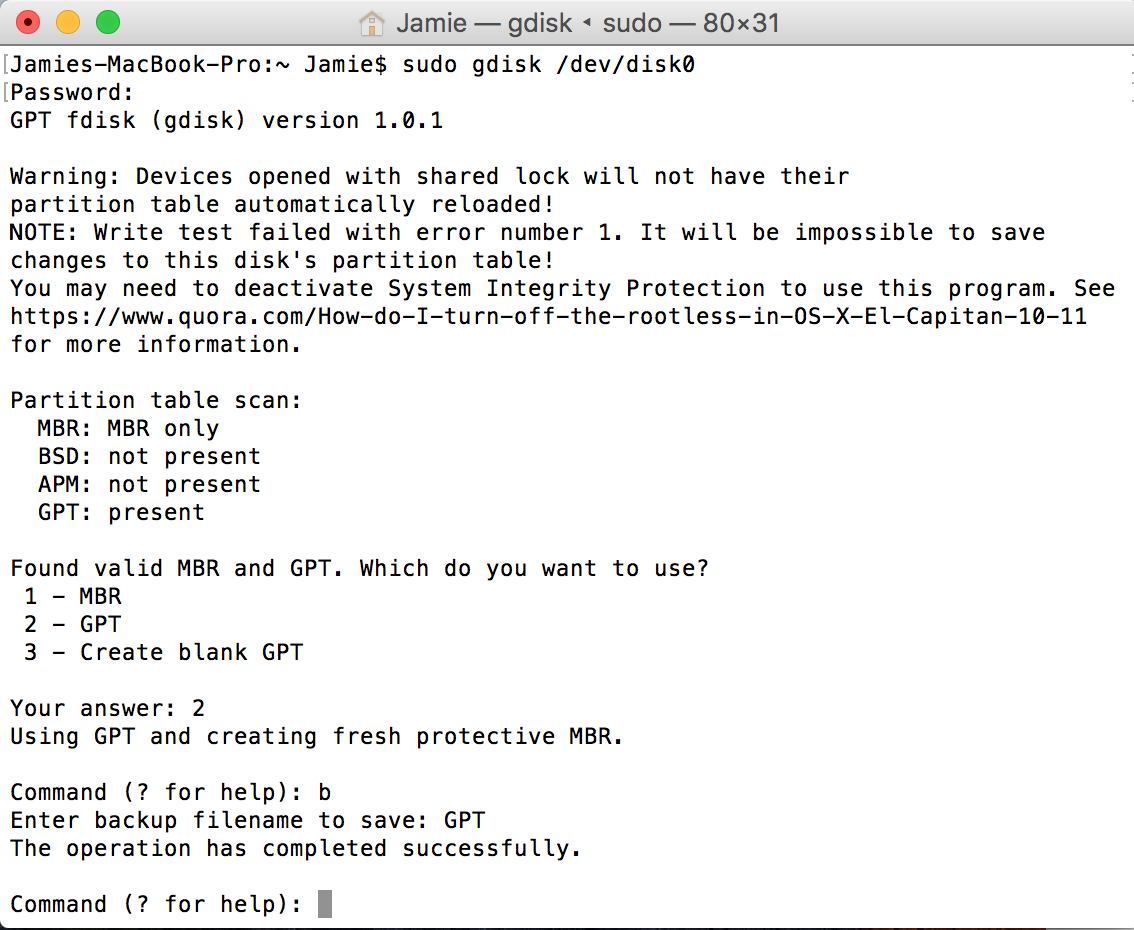Click the 'Enter backup filename to save: GPT' line
Screen dimensions: 1134x930
(247, 820)
